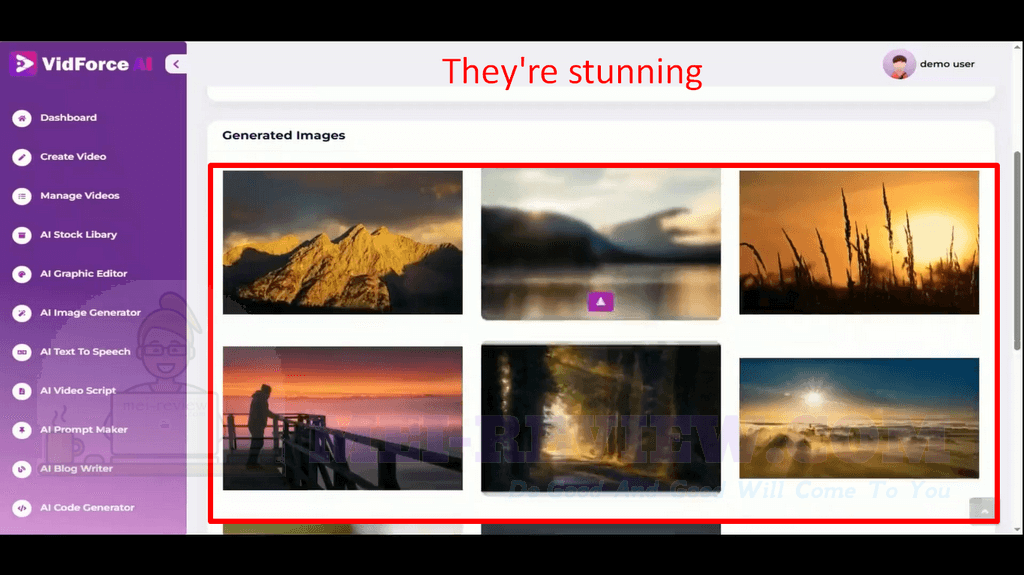Open the demo user account menu
The image size is (1024, 575).
coord(929,64)
